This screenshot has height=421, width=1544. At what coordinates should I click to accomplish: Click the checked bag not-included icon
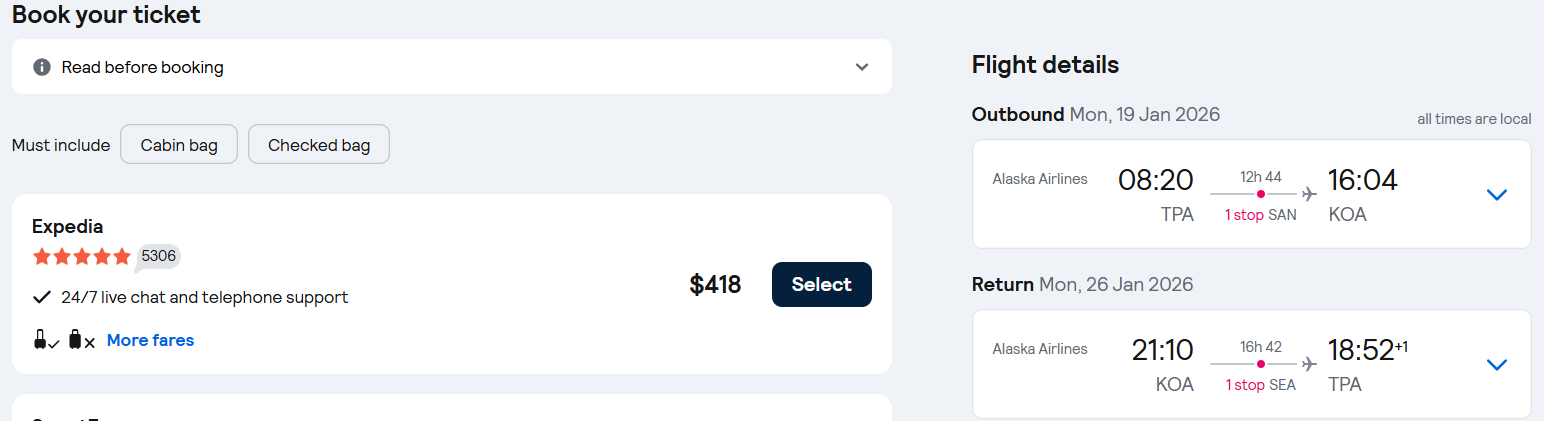tap(81, 340)
